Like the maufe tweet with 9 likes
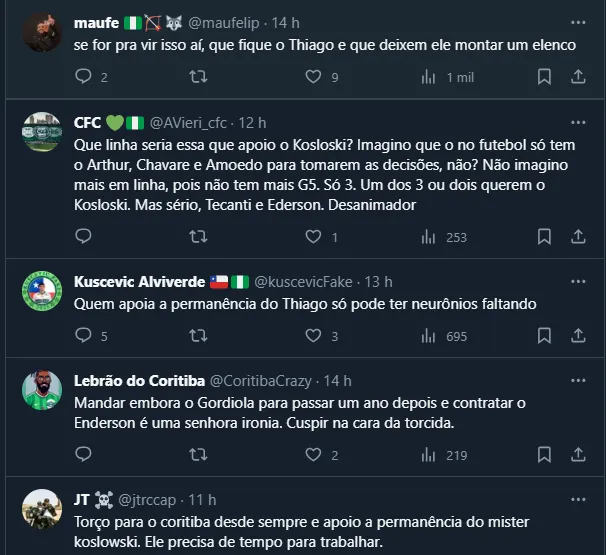 pyautogui.click(x=314, y=77)
